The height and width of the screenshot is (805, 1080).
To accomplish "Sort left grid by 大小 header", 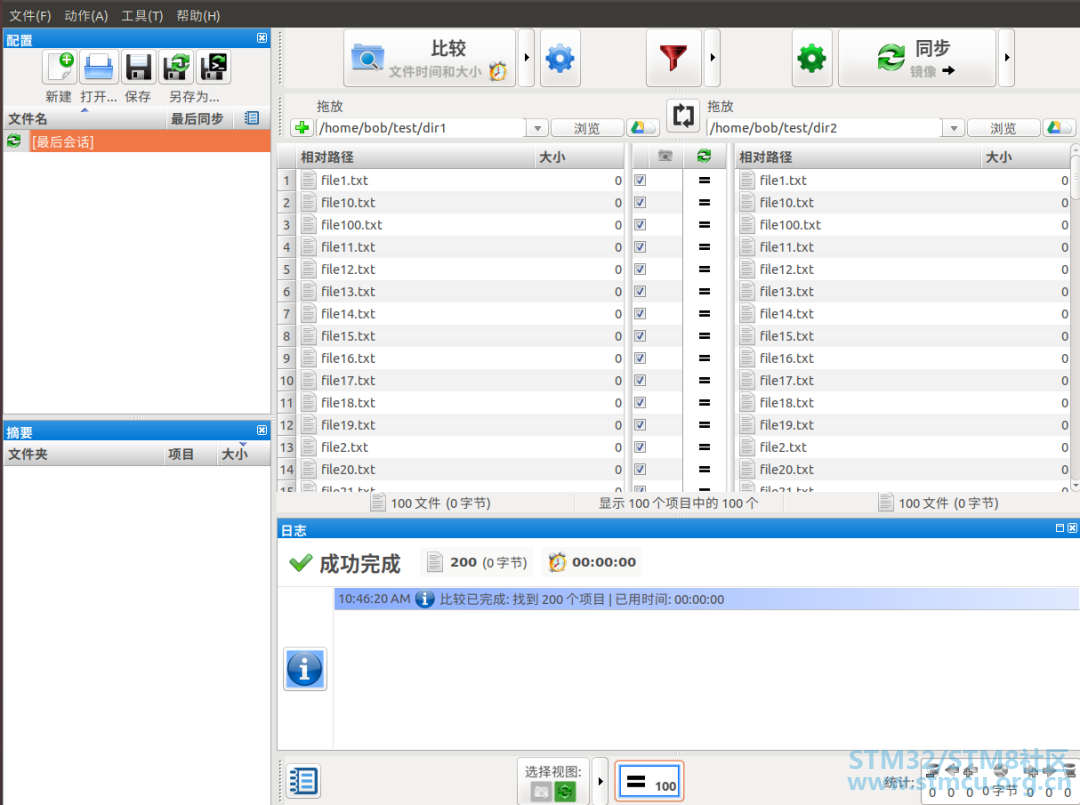I will pyautogui.click(x=579, y=157).
